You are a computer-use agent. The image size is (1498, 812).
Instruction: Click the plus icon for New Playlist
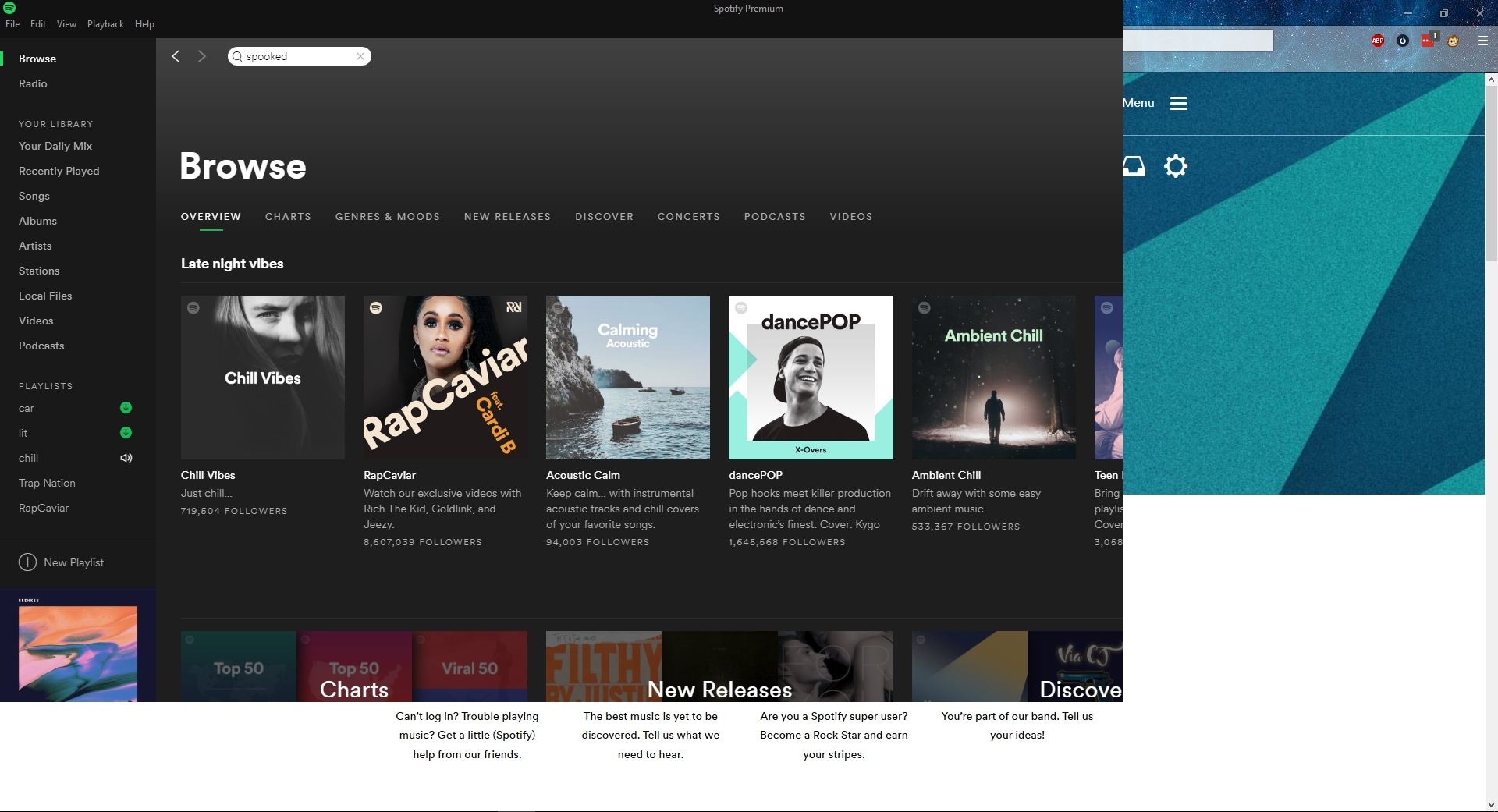coord(27,562)
